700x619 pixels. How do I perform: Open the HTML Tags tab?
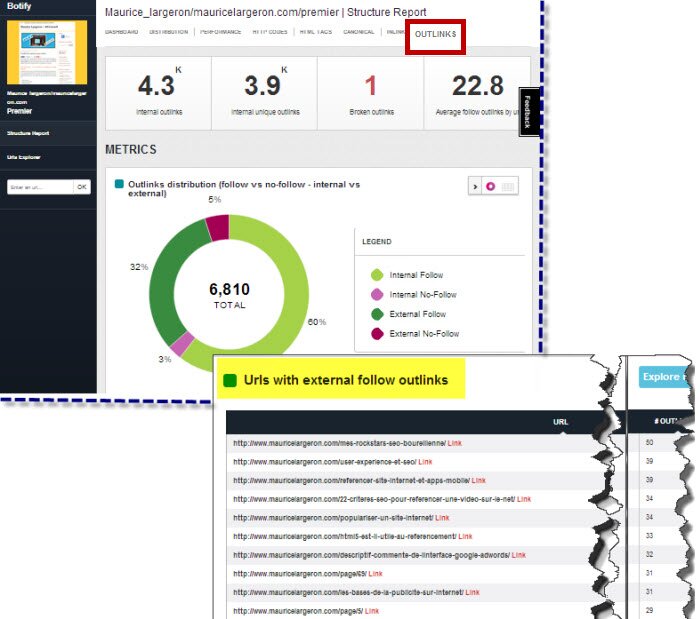click(316, 32)
